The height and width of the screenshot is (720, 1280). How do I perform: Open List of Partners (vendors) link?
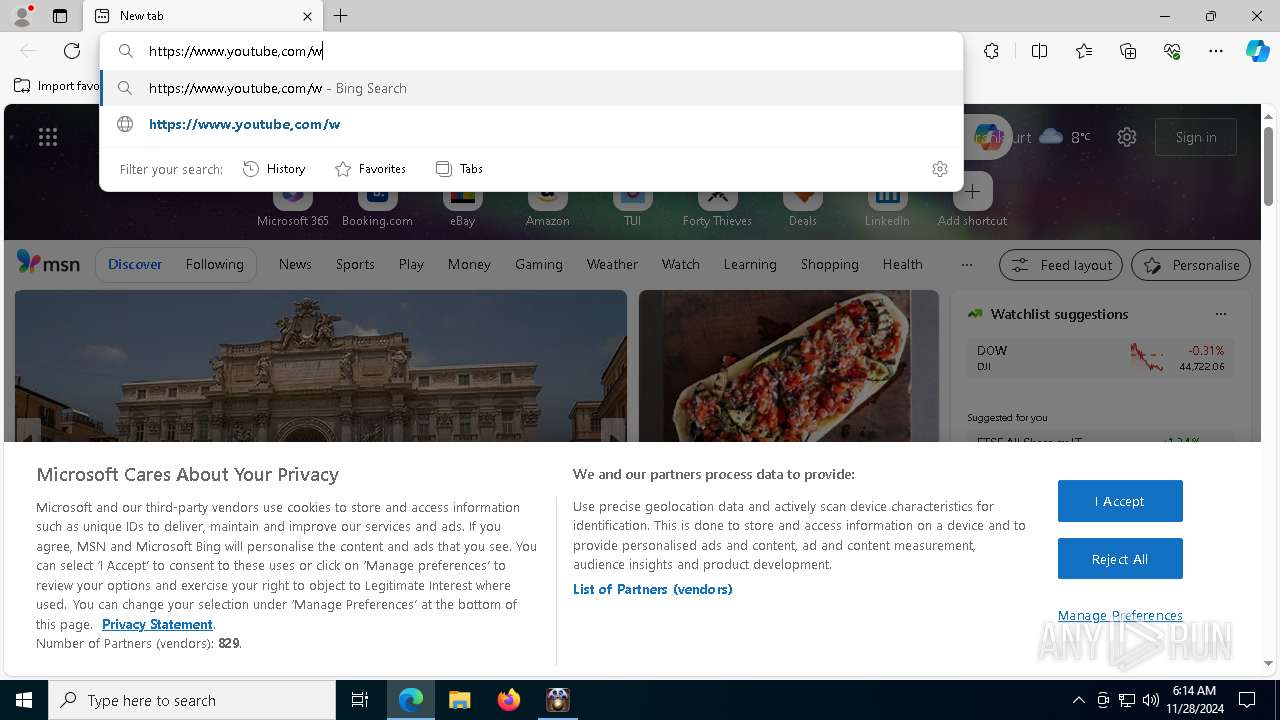click(x=652, y=589)
